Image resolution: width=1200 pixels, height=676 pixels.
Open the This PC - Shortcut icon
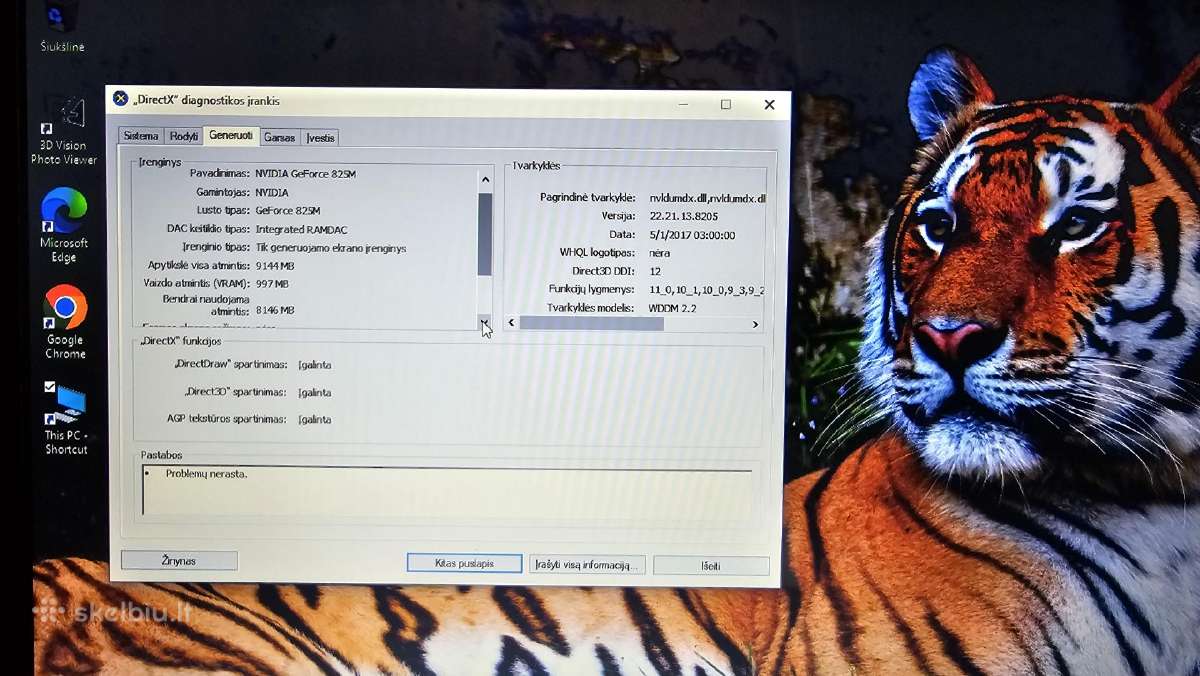(x=66, y=418)
